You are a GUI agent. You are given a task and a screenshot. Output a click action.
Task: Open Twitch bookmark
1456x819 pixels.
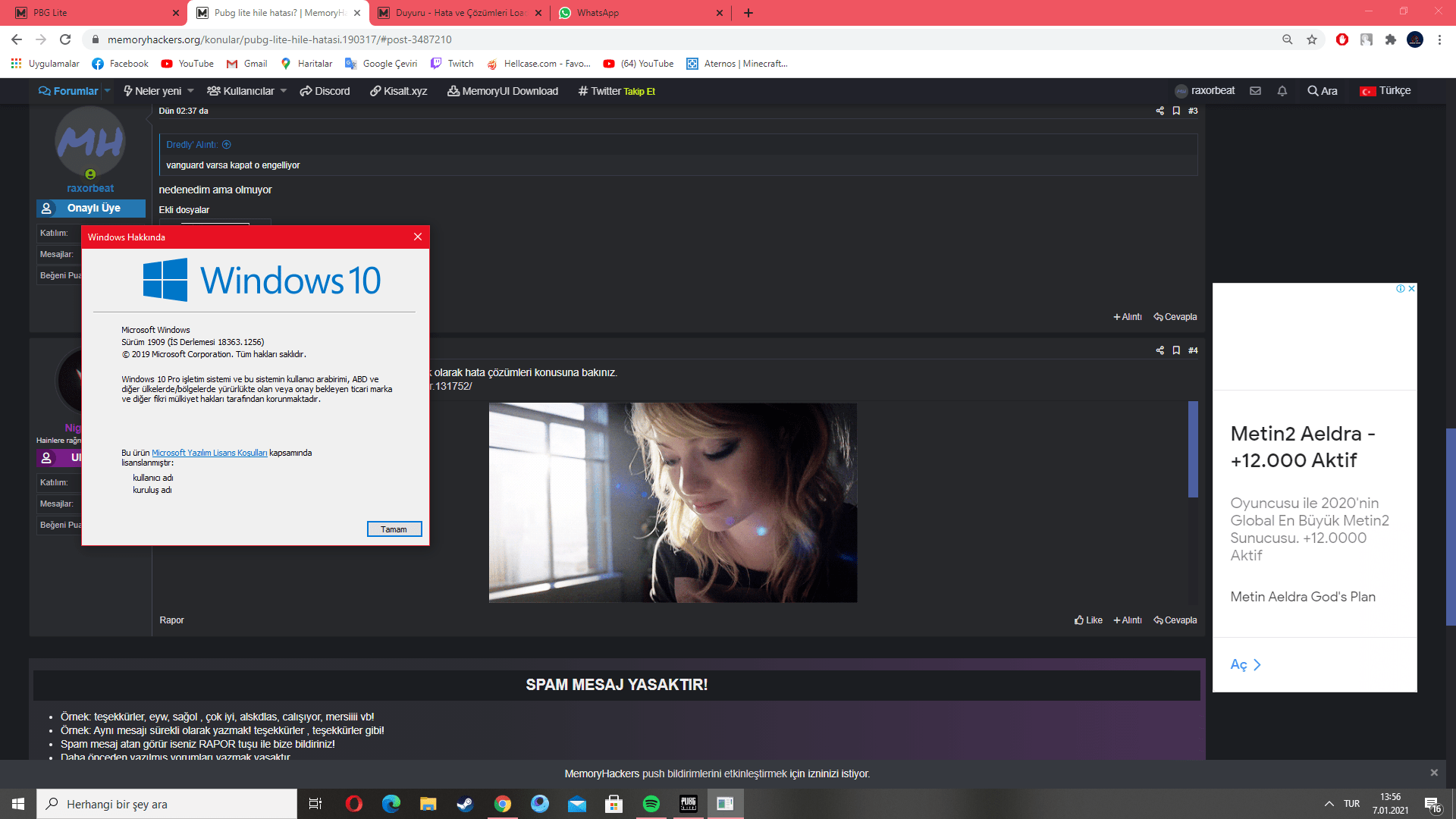point(452,64)
